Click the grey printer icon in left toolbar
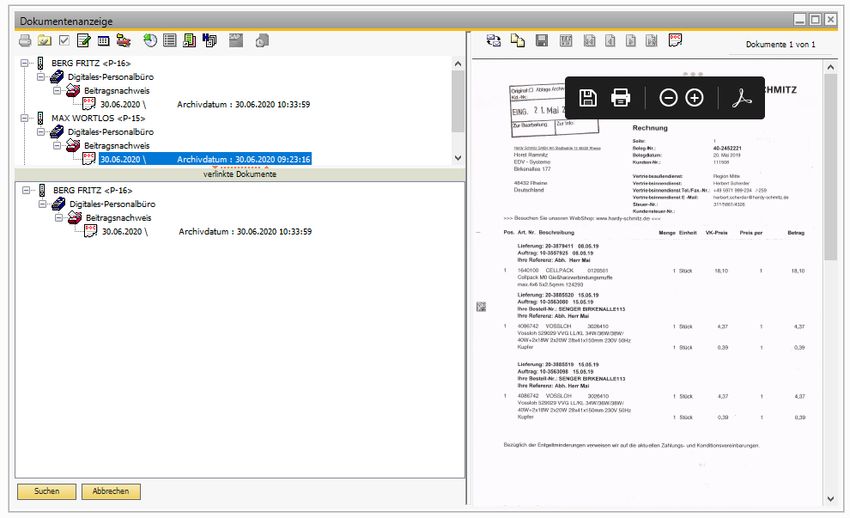This screenshot has height=518, width=850. [x=25, y=41]
